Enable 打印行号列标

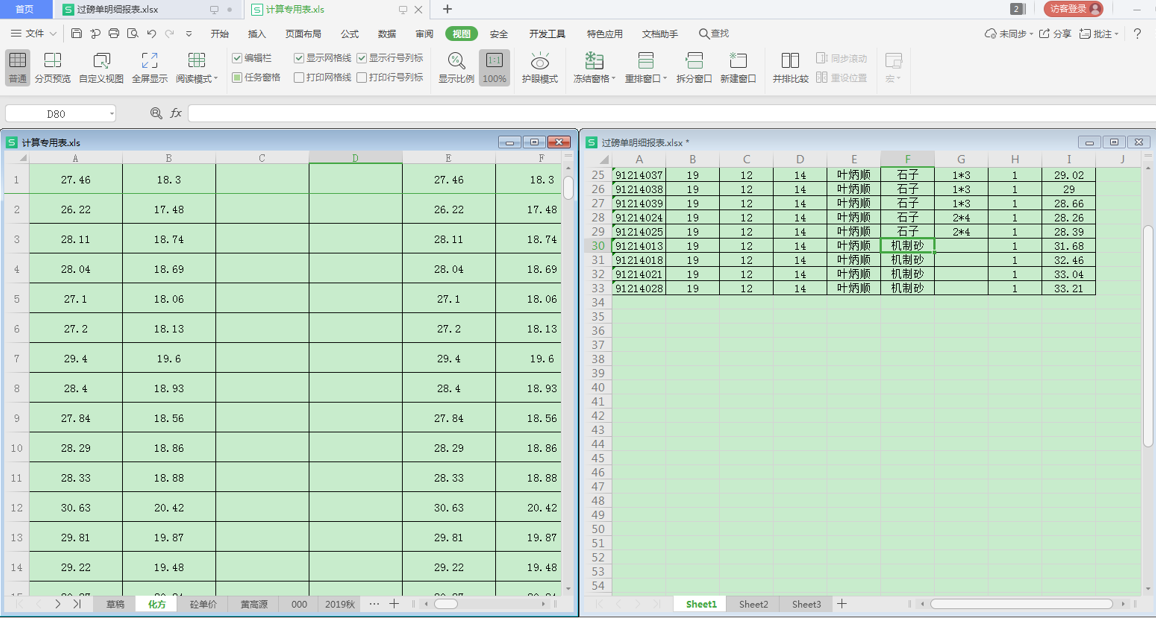point(362,77)
